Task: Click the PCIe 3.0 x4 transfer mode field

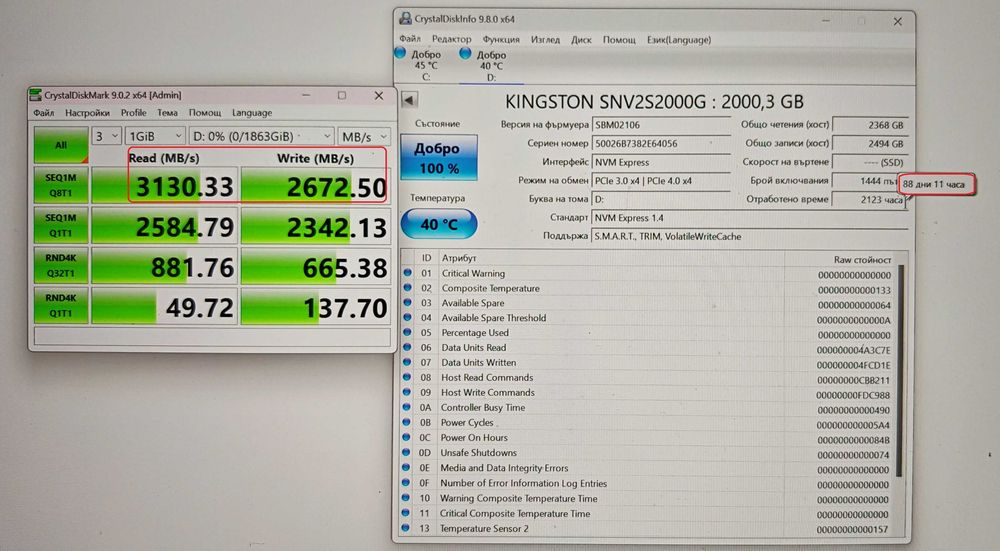Action: 661,180
